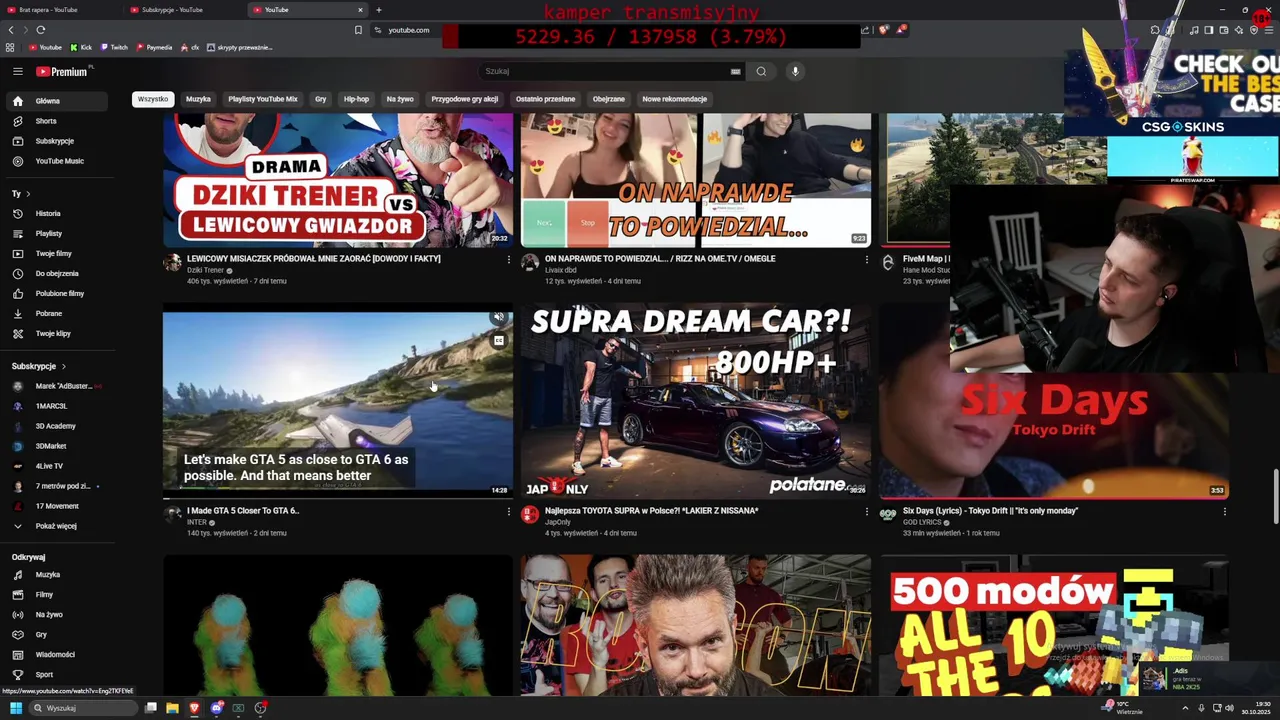1280x720 pixels.
Task: Open File Explorer from the taskbar
Action: pos(172,708)
